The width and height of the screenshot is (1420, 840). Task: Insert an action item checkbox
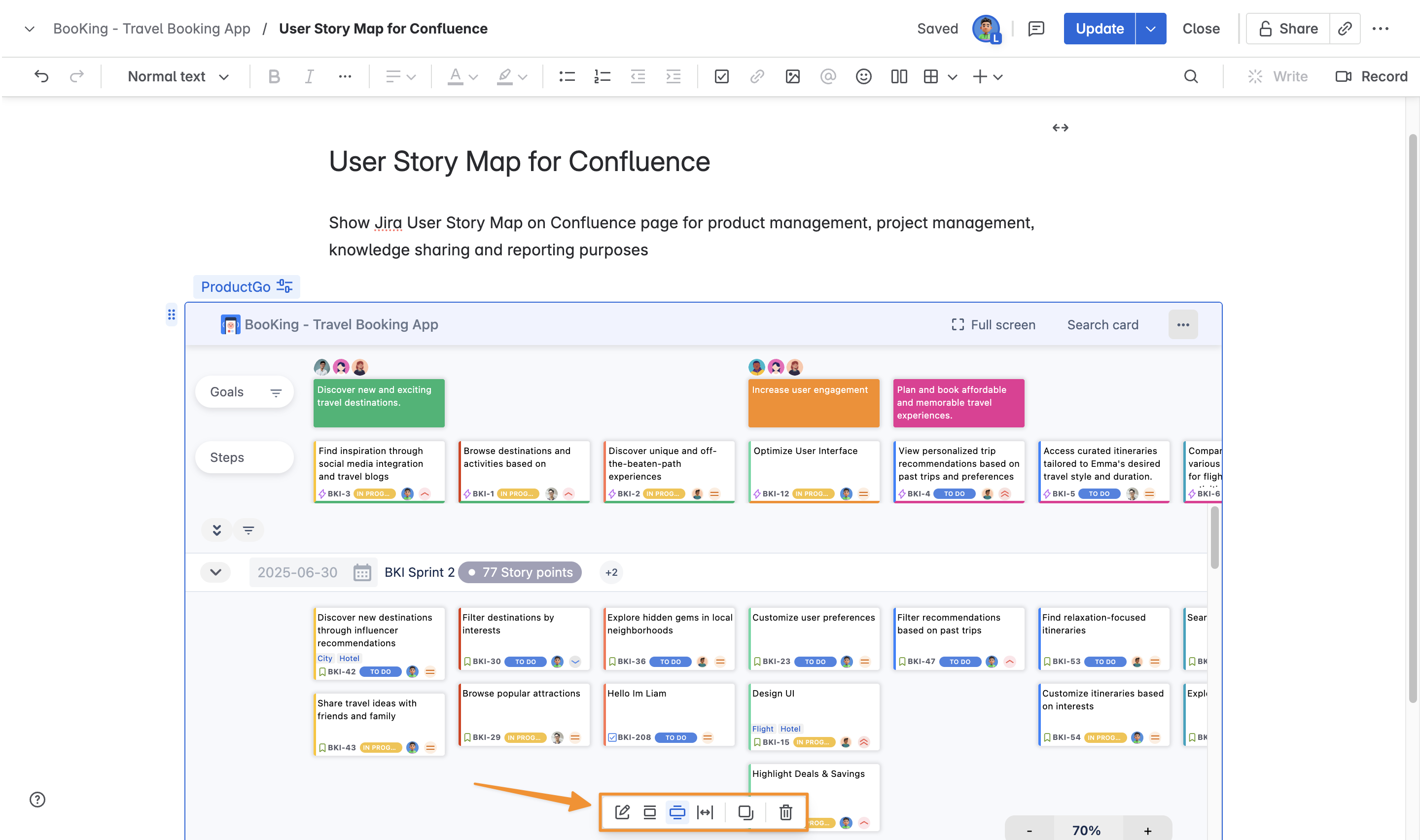pyautogui.click(x=722, y=76)
